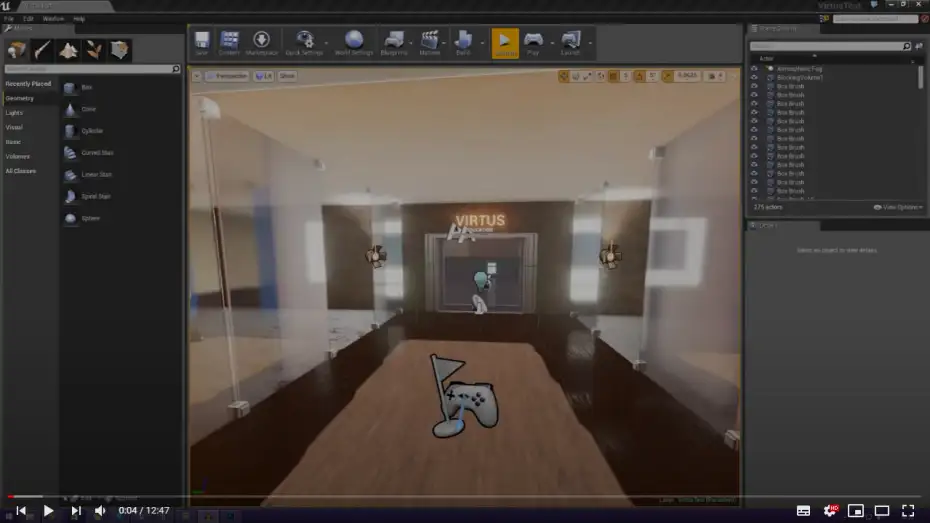Click the Save toolbar icon
This screenshot has width=930, height=523.
(202, 43)
